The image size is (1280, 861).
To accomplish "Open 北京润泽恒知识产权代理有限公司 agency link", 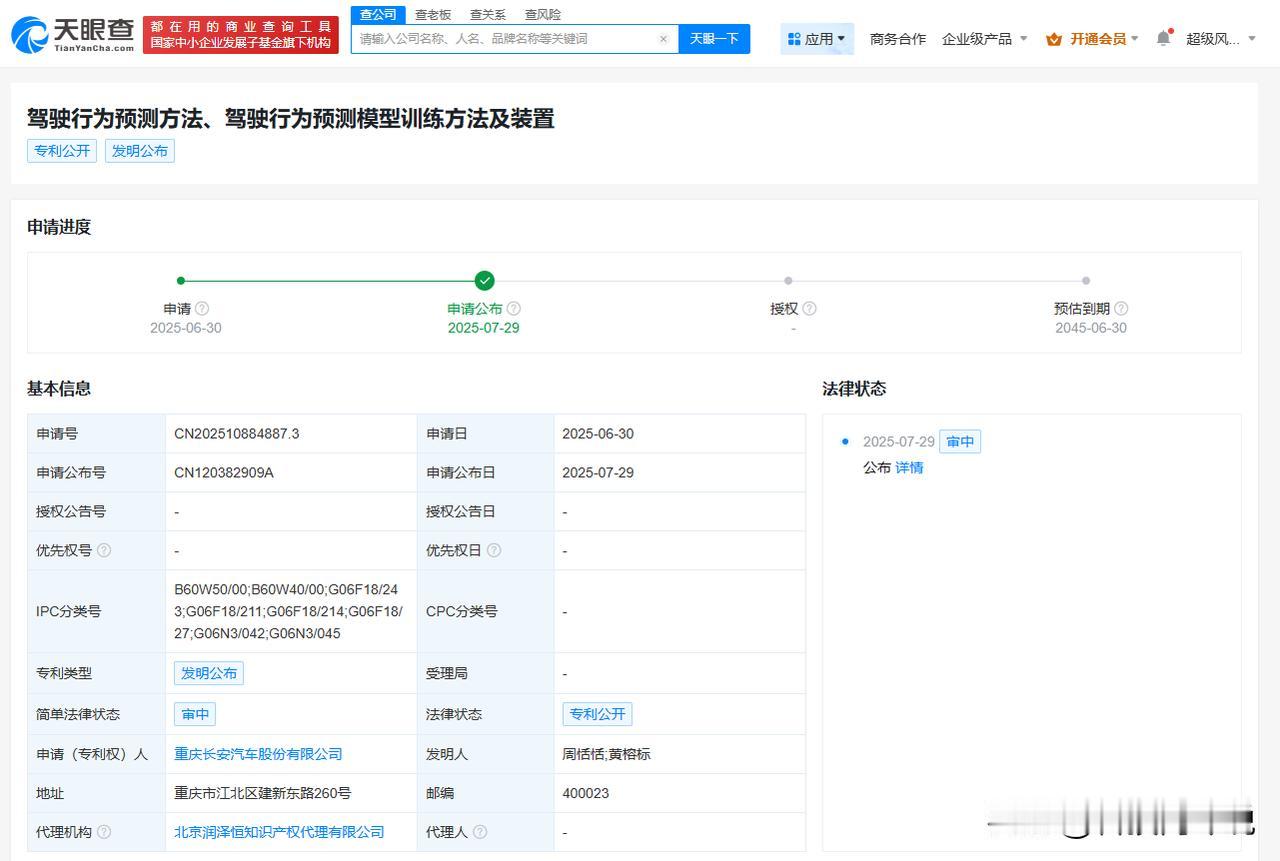I will click(x=279, y=832).
